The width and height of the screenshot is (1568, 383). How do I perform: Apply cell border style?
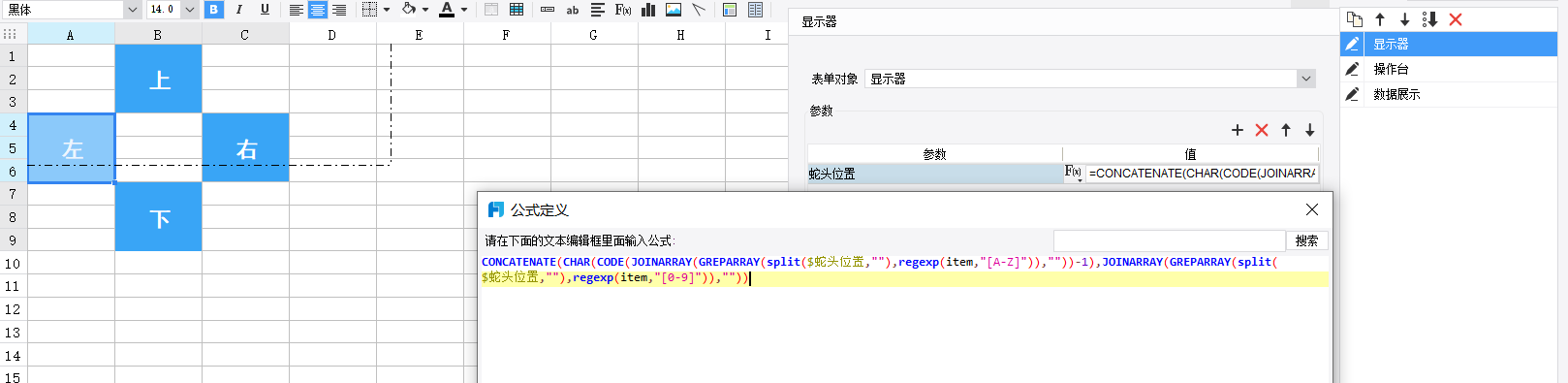(369, 10)
